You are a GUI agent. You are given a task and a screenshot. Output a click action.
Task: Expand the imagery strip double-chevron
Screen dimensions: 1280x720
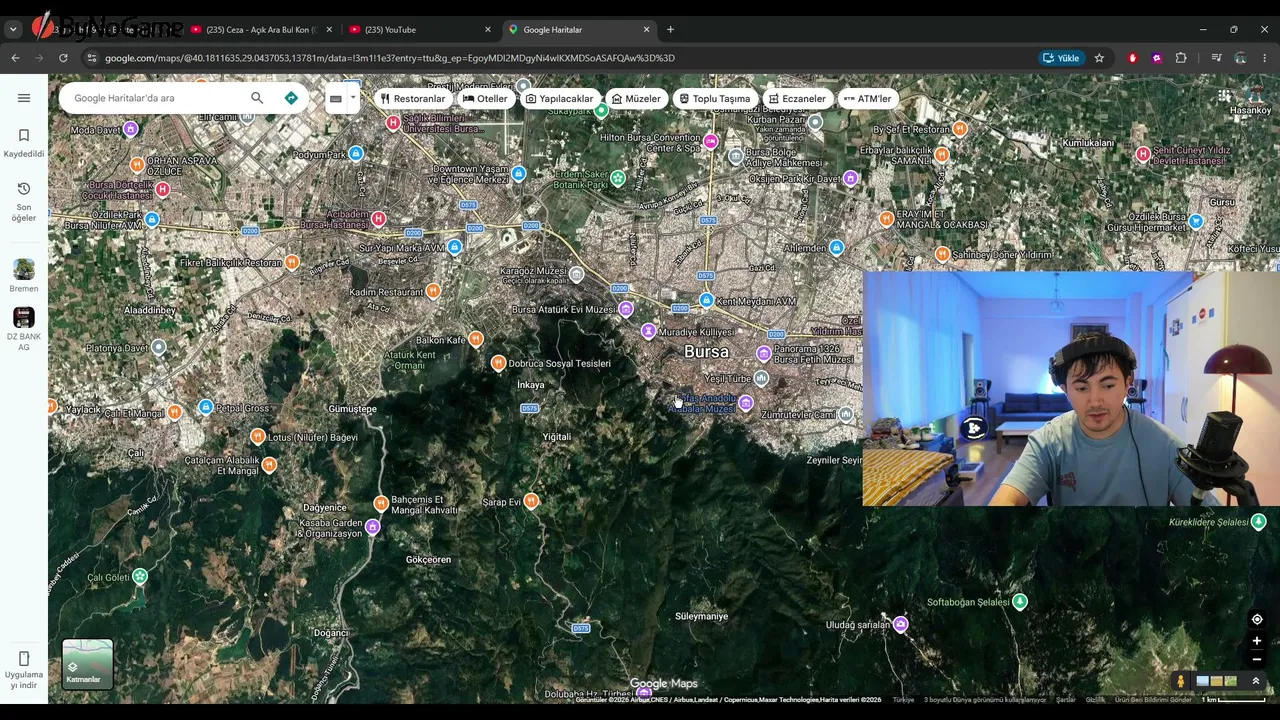pyautogui.click(x=1256, y=682)
